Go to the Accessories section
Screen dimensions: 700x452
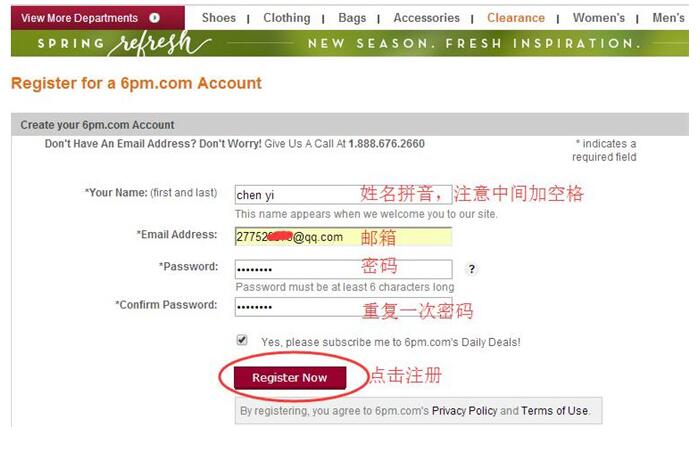pyautogui.click(x=426, y=18)
